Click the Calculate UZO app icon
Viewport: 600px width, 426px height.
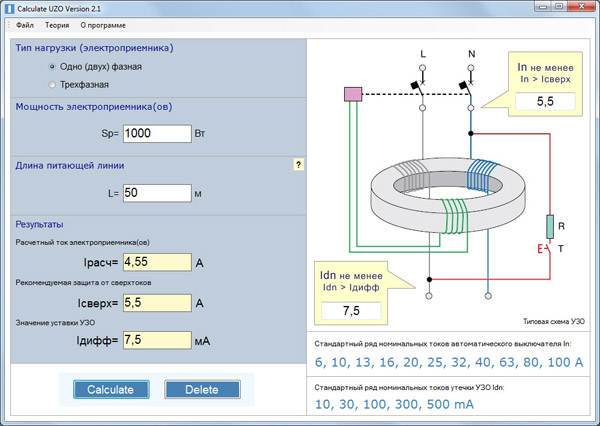tap(9, 7)
